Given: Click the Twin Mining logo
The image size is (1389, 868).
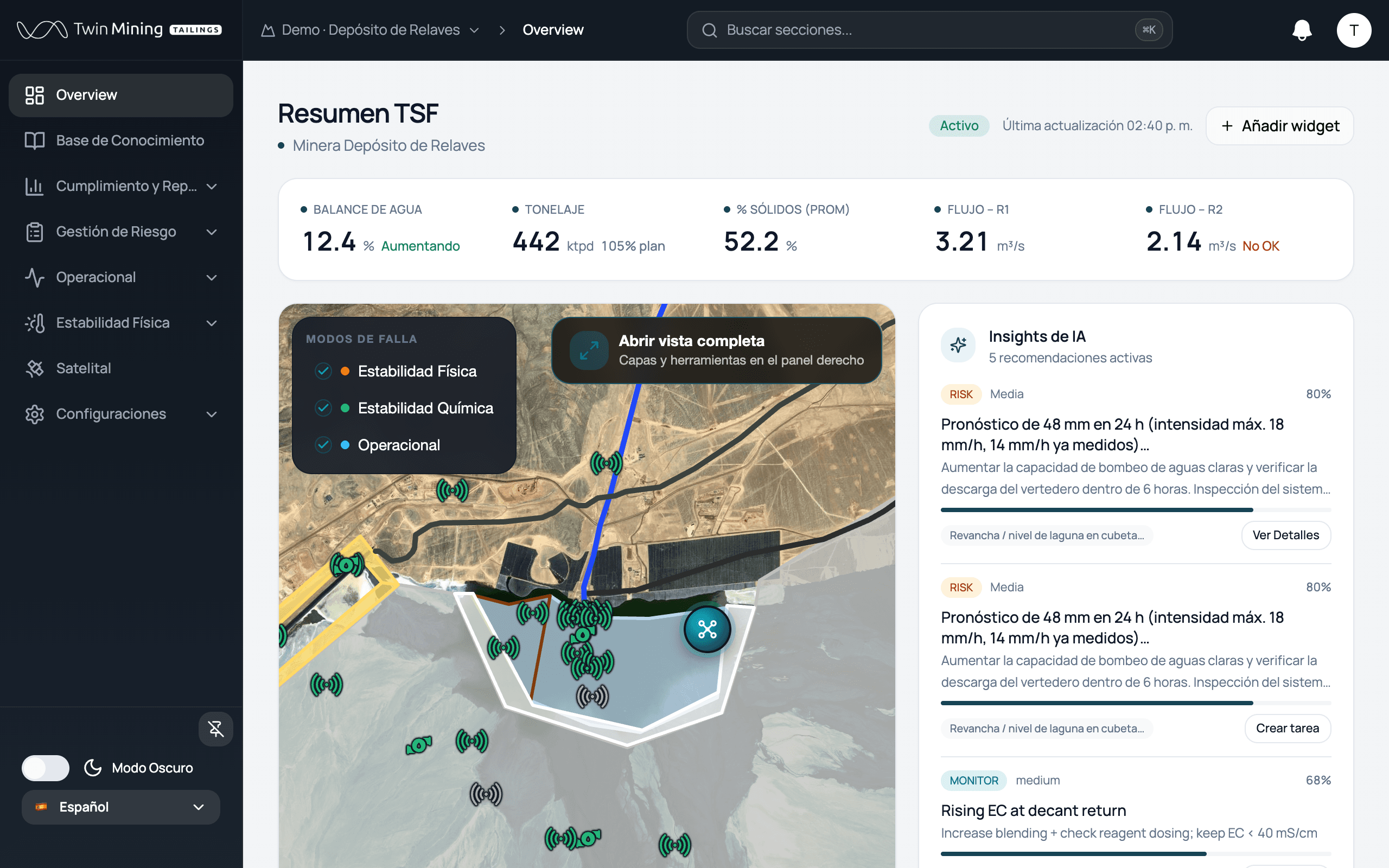Looking at the screenshot, I should (x=119, y=29).
